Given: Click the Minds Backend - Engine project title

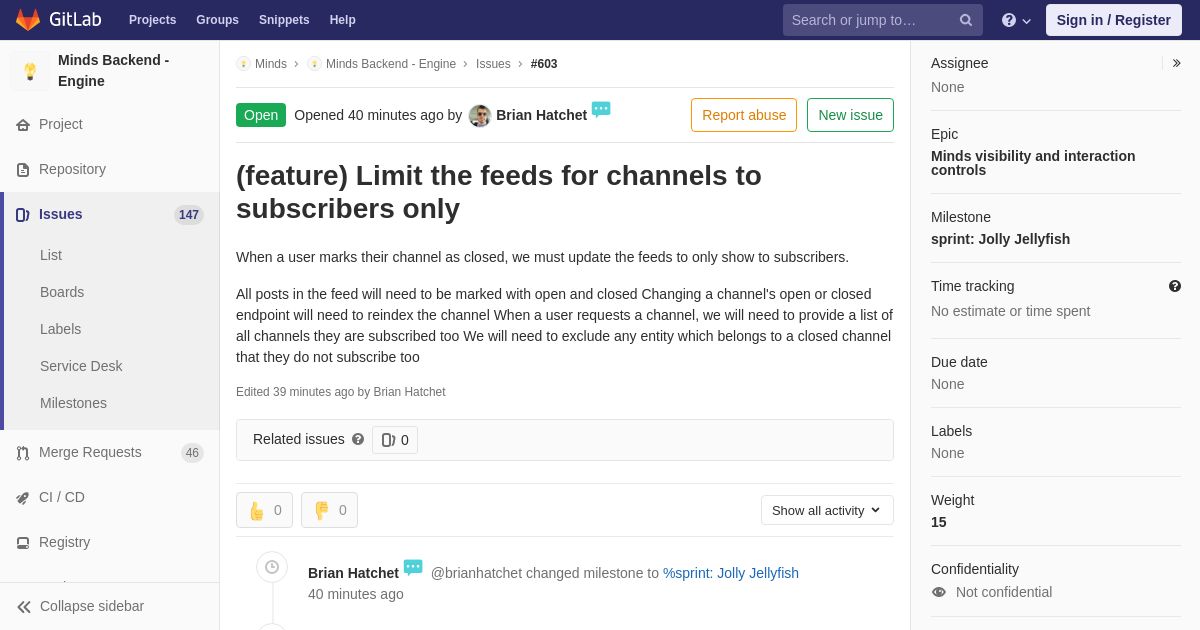Looking at the screenshot, I should [114, 71].
